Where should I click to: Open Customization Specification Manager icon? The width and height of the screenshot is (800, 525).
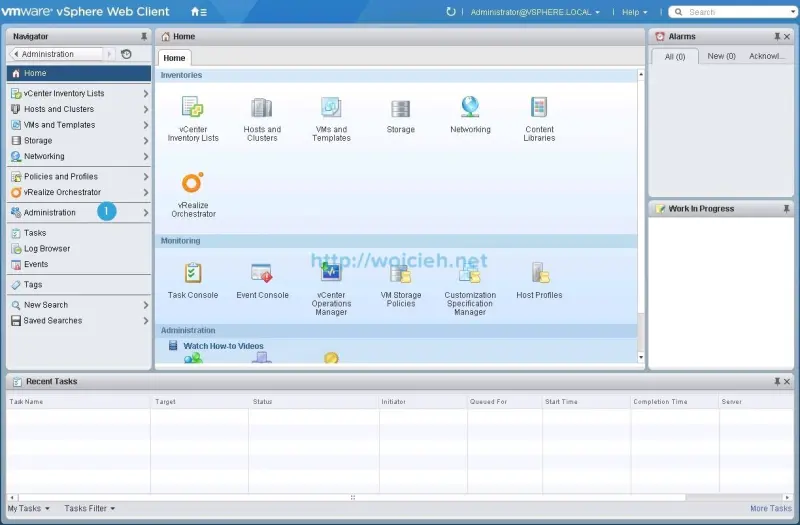[x=470, y=274]
